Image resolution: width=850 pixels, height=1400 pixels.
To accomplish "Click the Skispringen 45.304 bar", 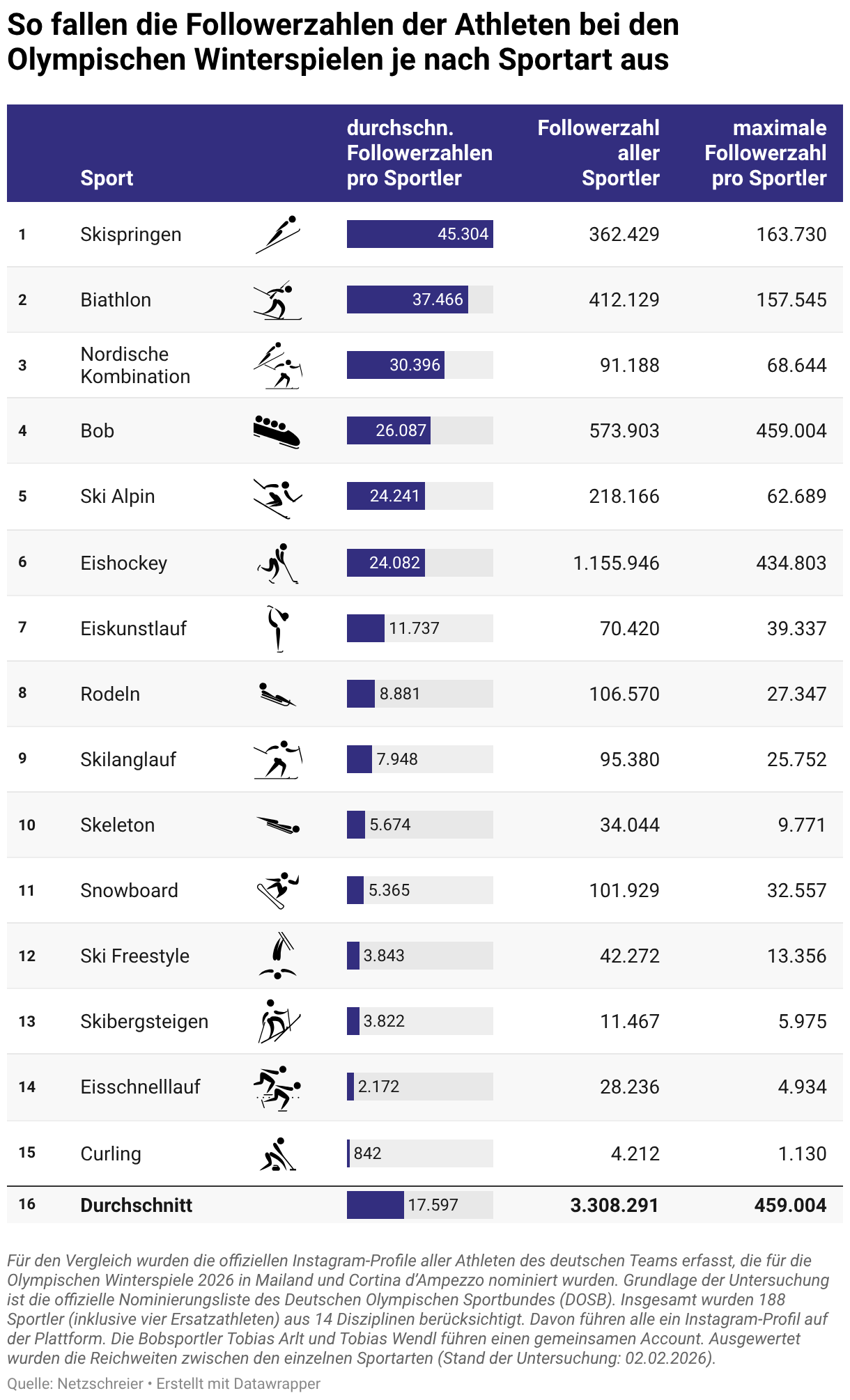I will click(x=420, y=234).
